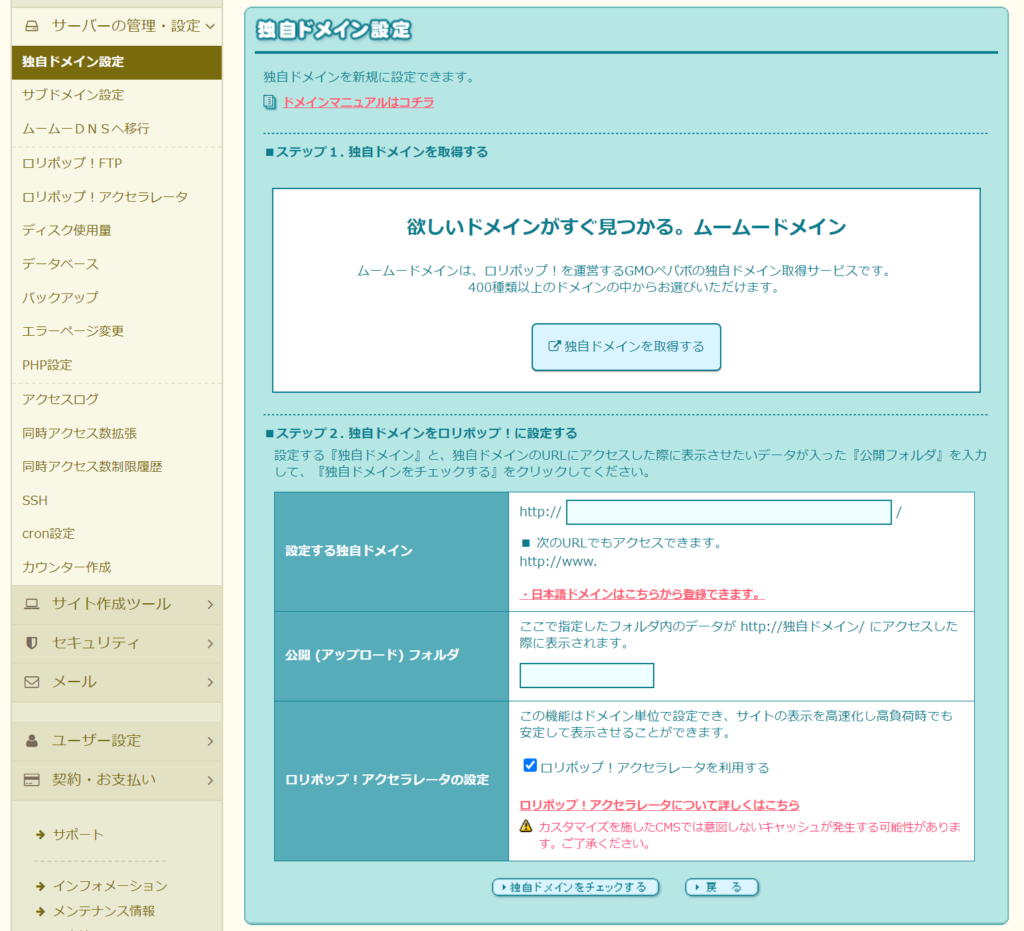Select データベース from sidebar menu
This screenshot has height=931, width=1024.
click(60, 264)
